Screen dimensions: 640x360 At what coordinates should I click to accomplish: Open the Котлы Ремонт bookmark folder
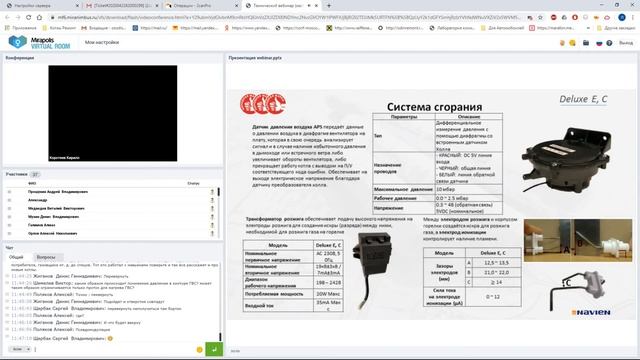pos(60,28)
